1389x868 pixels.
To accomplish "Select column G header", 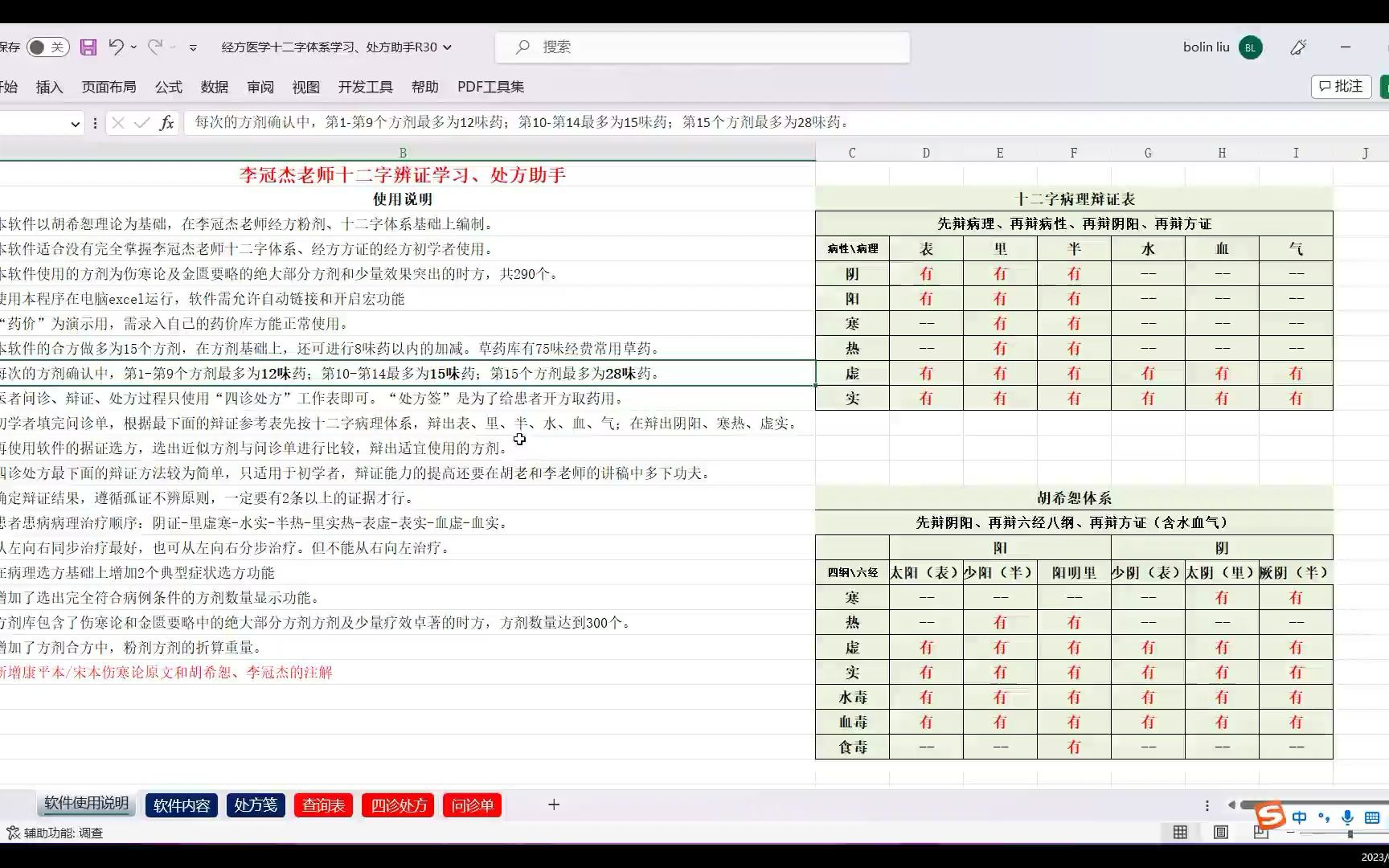I will (x=1148, y=153).
